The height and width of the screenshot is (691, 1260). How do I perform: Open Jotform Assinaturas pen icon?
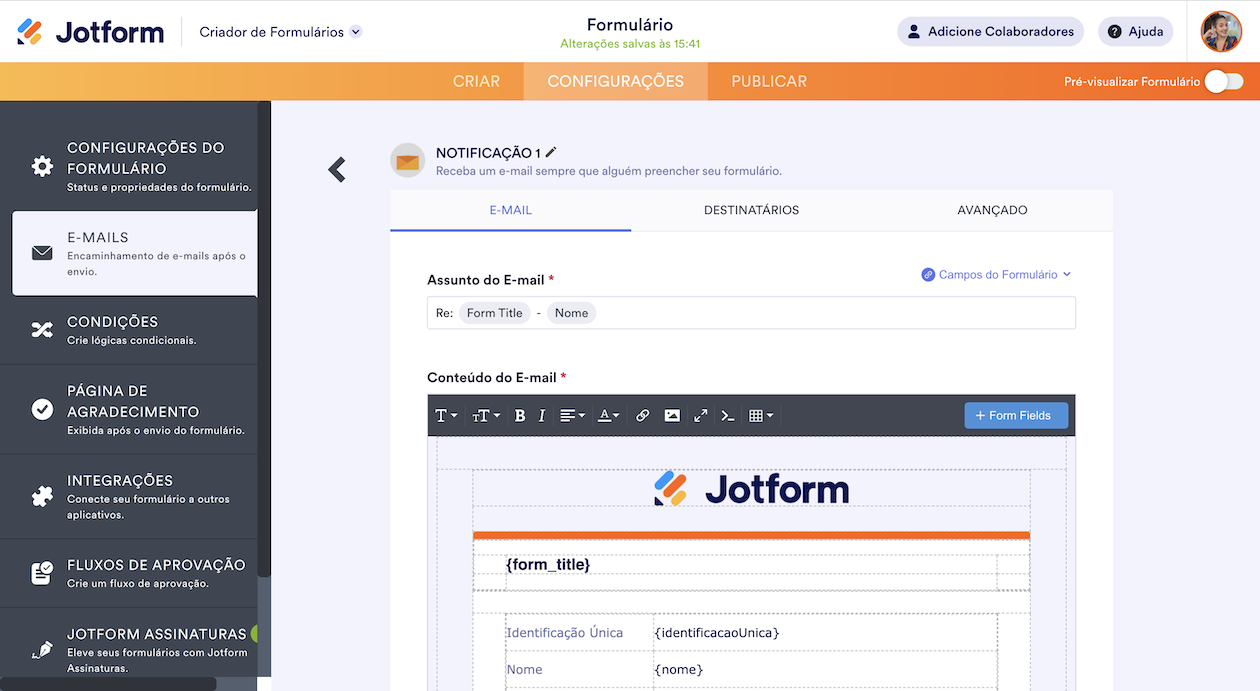[x=42, y=650]
